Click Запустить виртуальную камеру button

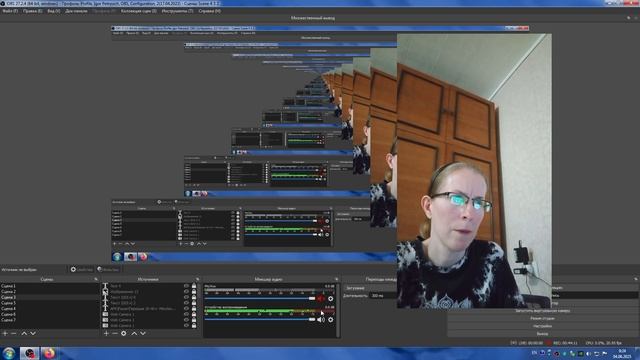[542, 311]
